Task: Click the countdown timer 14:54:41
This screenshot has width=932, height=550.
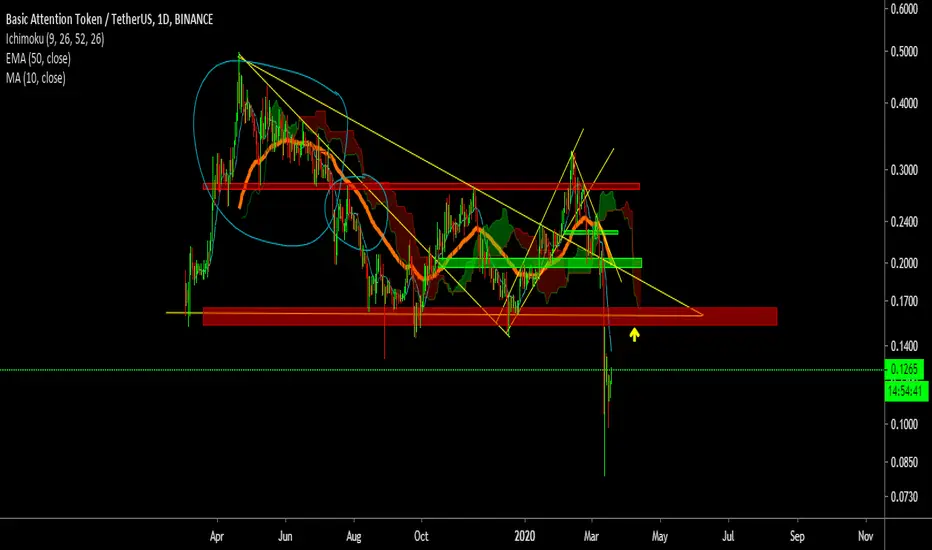Action: click(x=906, y=391)
